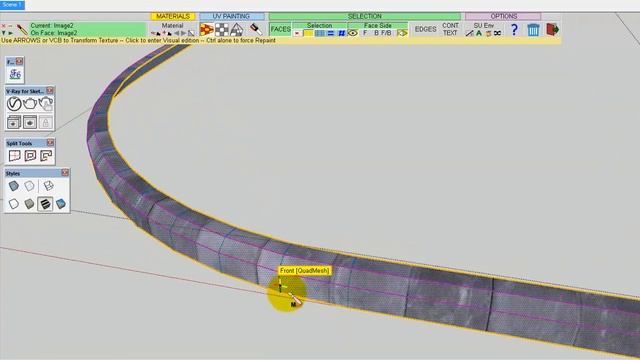Enable the Back Edges style icon
This screenshot has width=640, height=360.
click(x=29, y=186)
